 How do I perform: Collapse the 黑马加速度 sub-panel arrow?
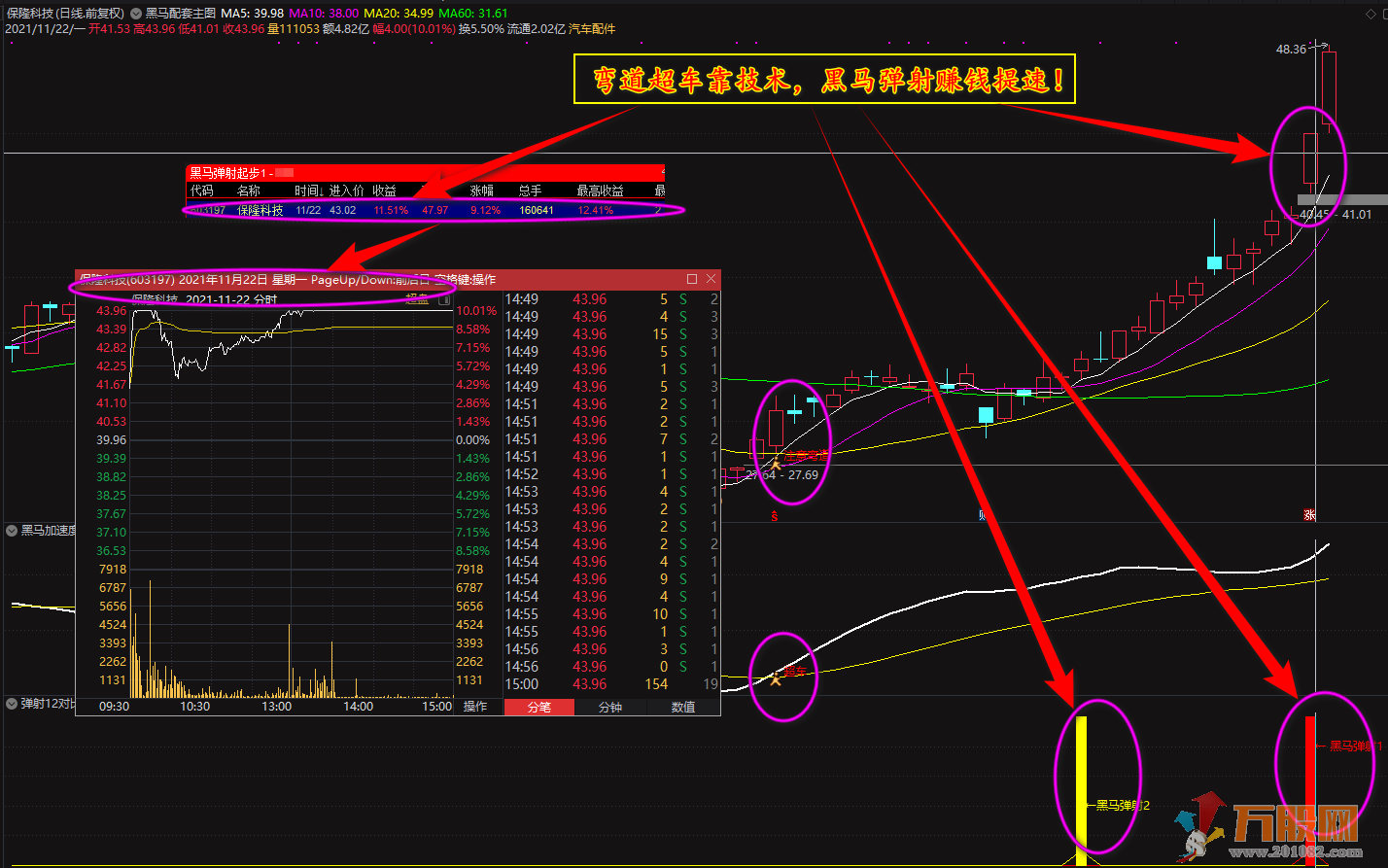(x=12, y=530)
